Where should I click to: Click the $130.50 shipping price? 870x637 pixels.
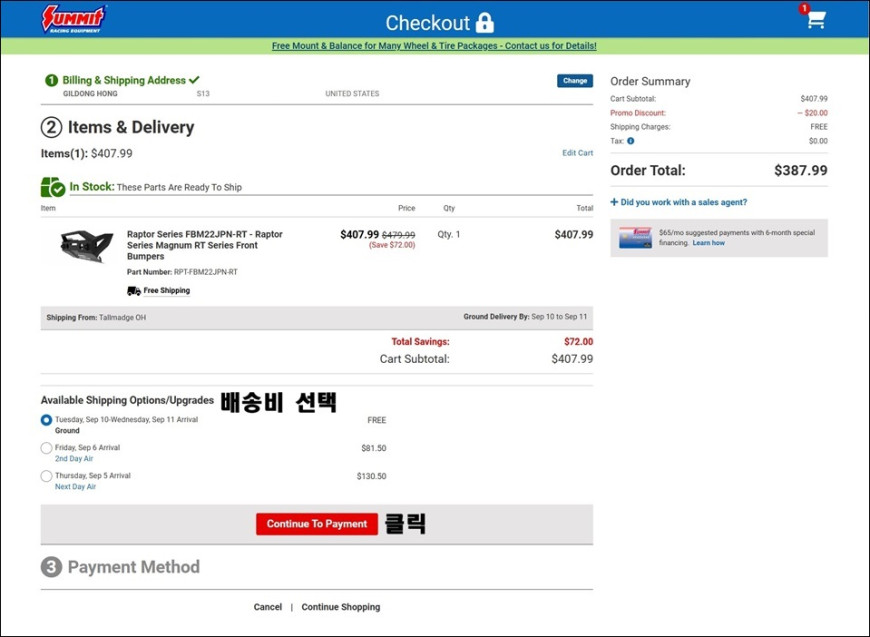tap(372, 476)
